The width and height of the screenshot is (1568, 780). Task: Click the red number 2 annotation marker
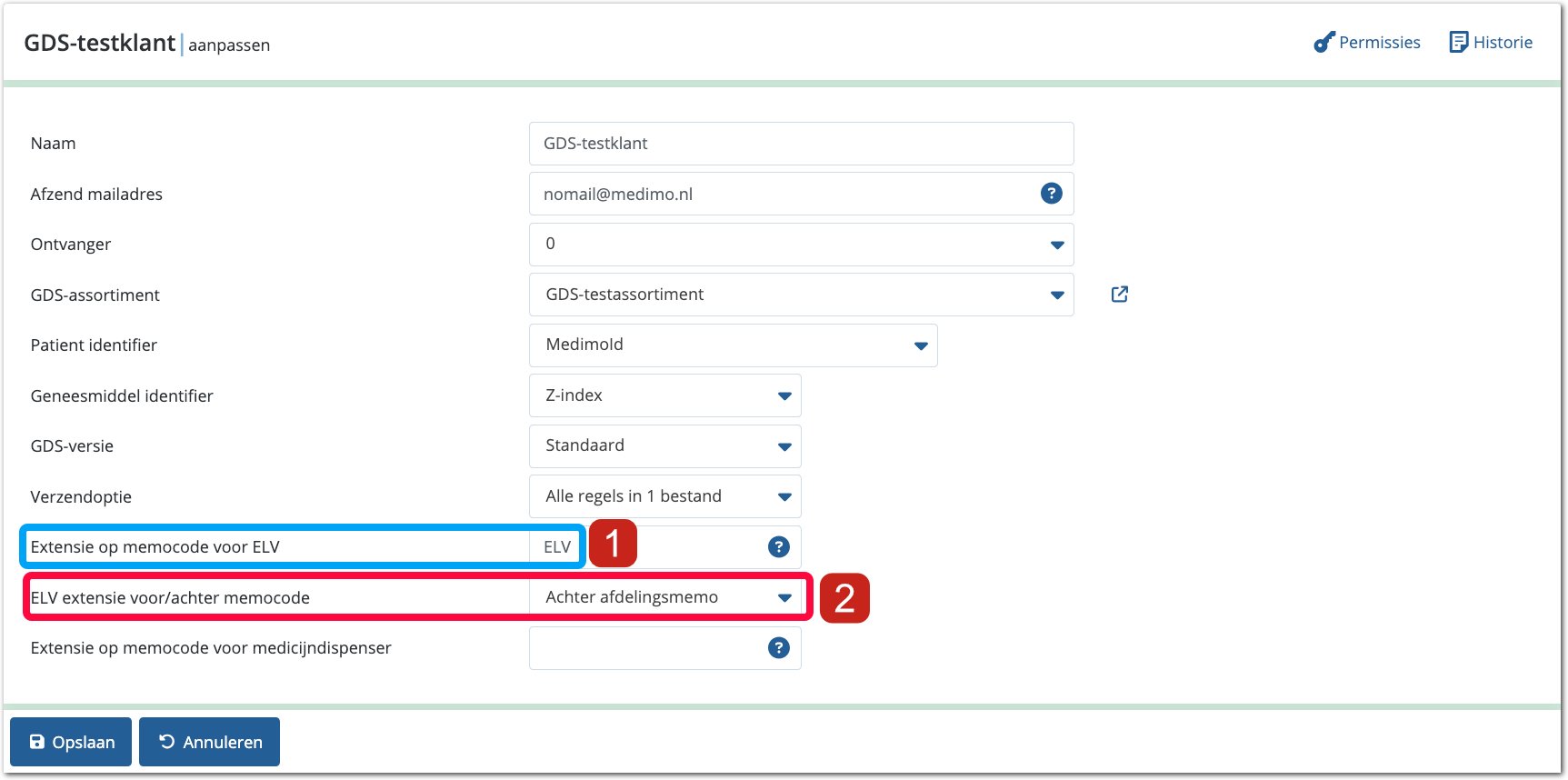(844, 598)
